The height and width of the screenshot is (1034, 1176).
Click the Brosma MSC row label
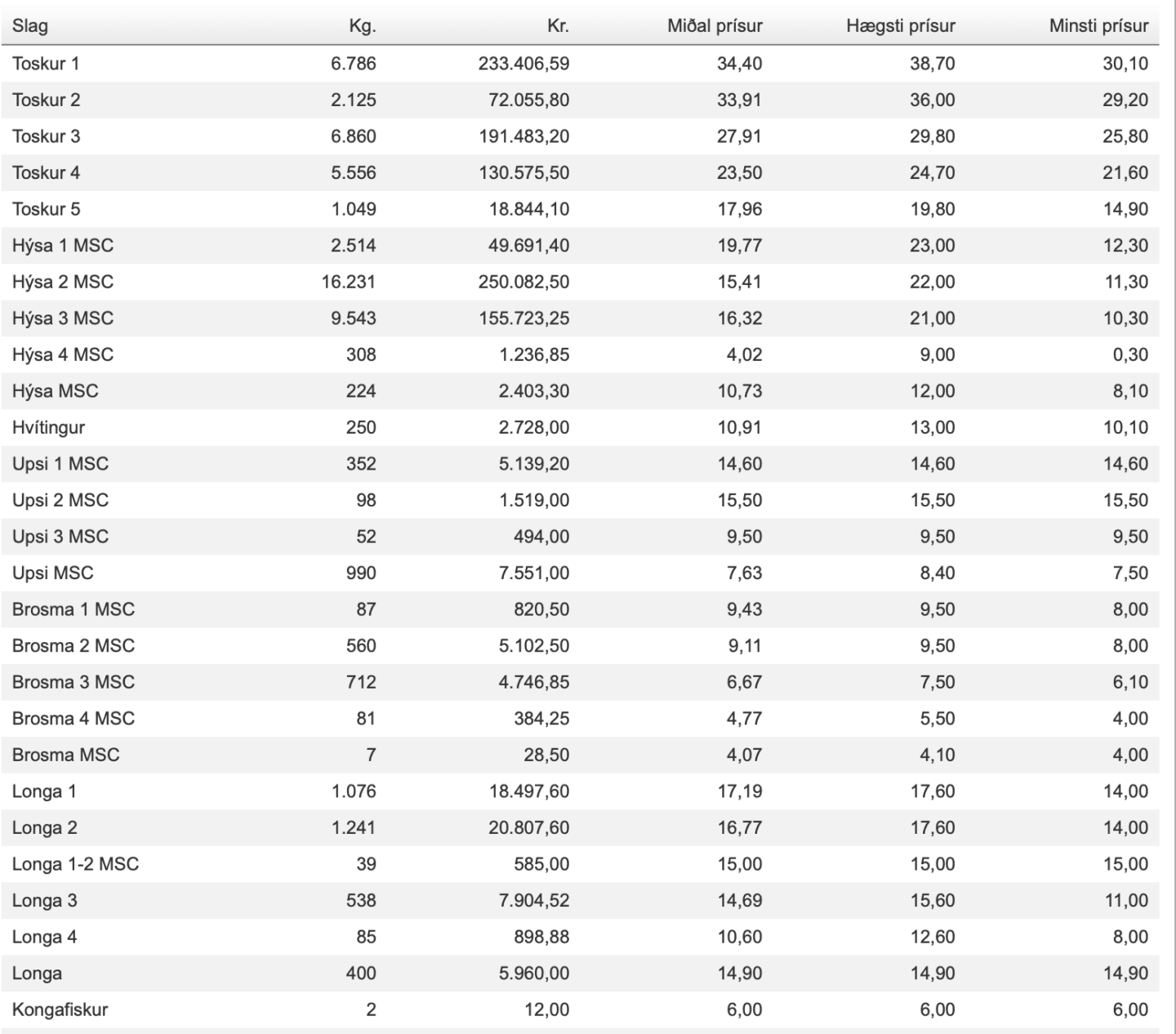tap(65, 755)
